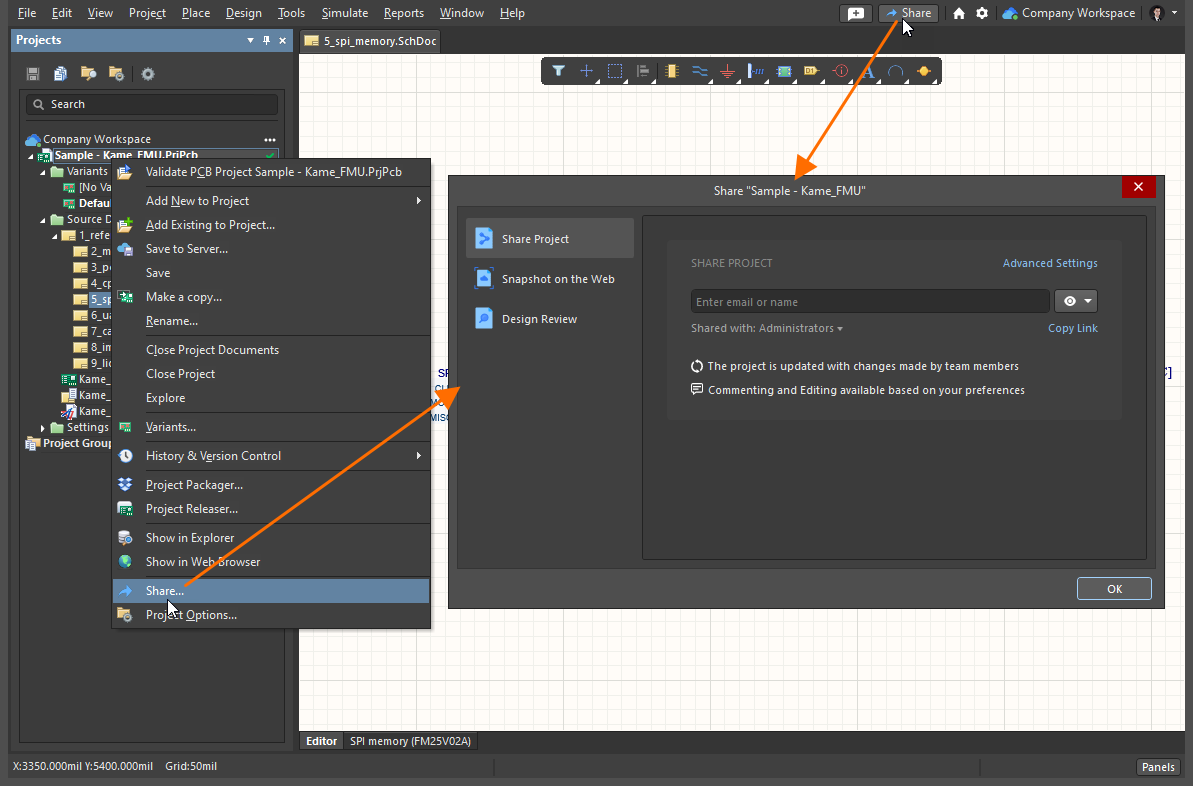Screen dimensions: 1193x786
Task: Click the user profile avatar
Action: [x=1156, y=13]
